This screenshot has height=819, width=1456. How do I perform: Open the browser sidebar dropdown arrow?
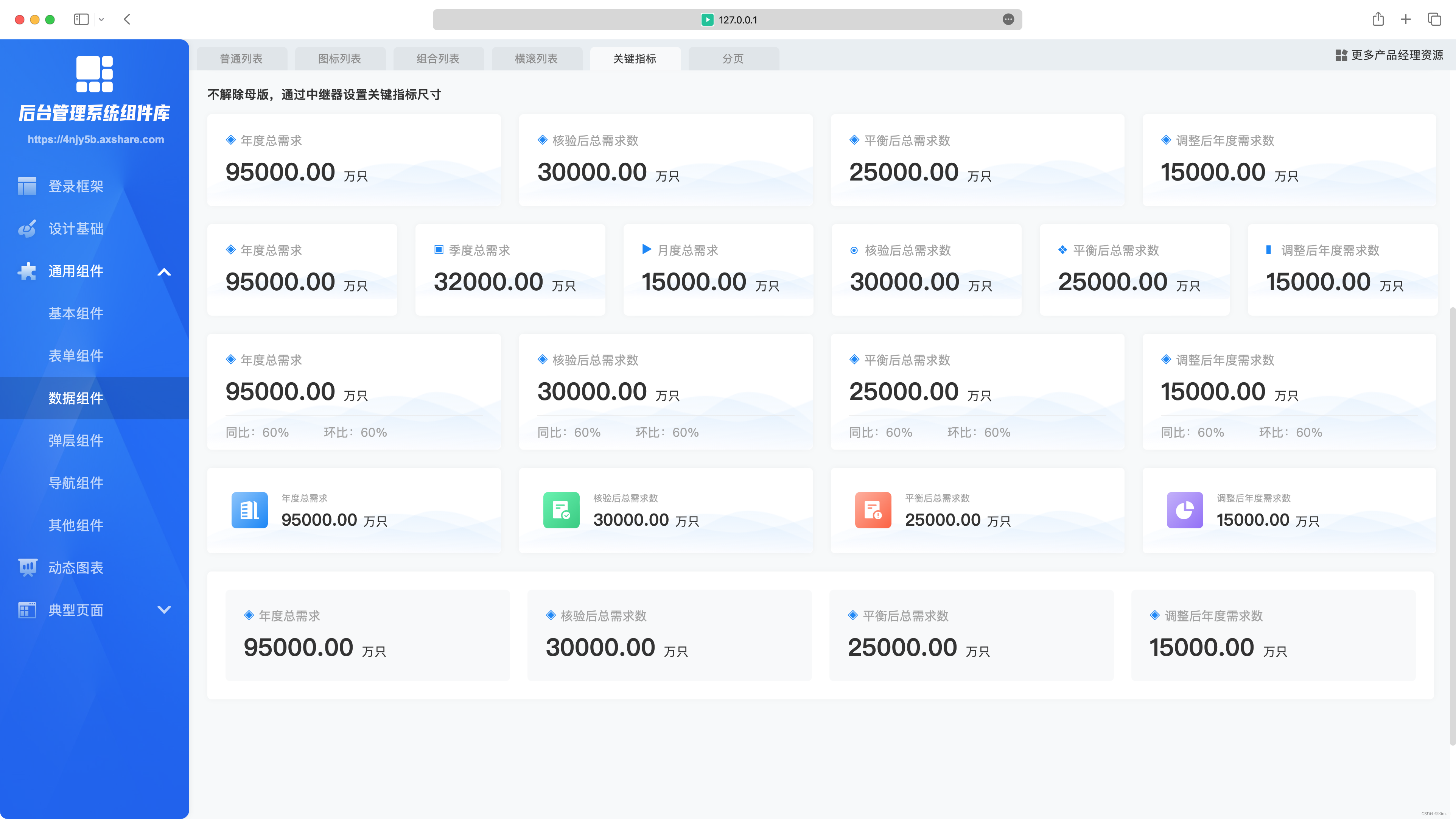click(101, 19)
